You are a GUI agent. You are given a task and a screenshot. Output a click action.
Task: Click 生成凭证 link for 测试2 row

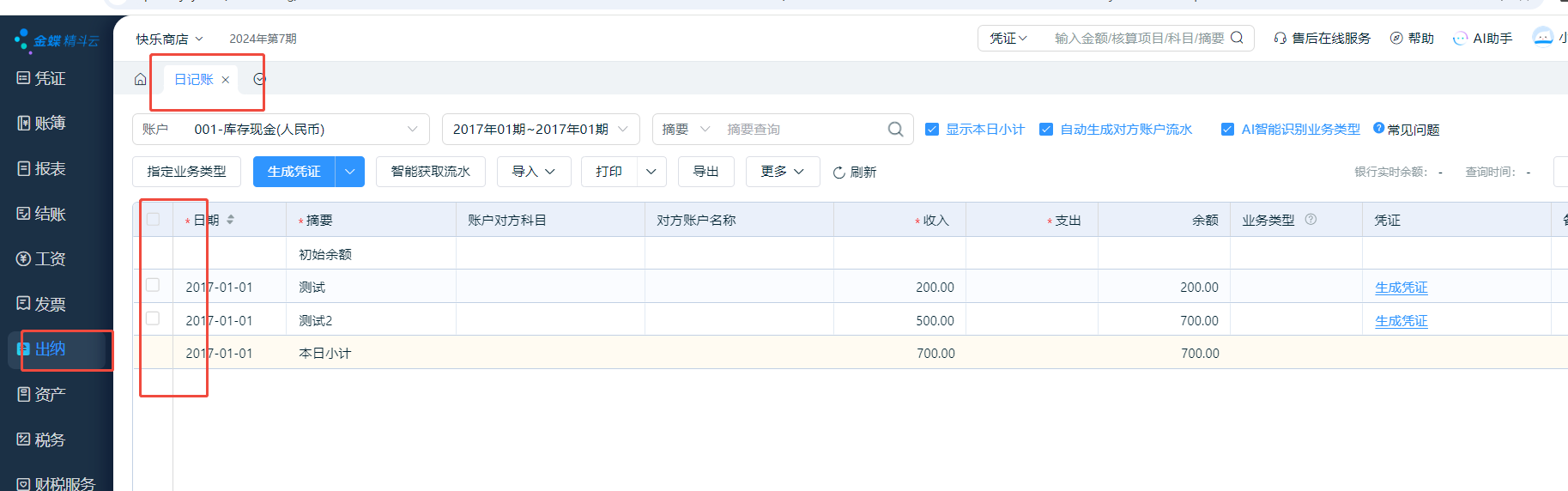(1401, 321)
